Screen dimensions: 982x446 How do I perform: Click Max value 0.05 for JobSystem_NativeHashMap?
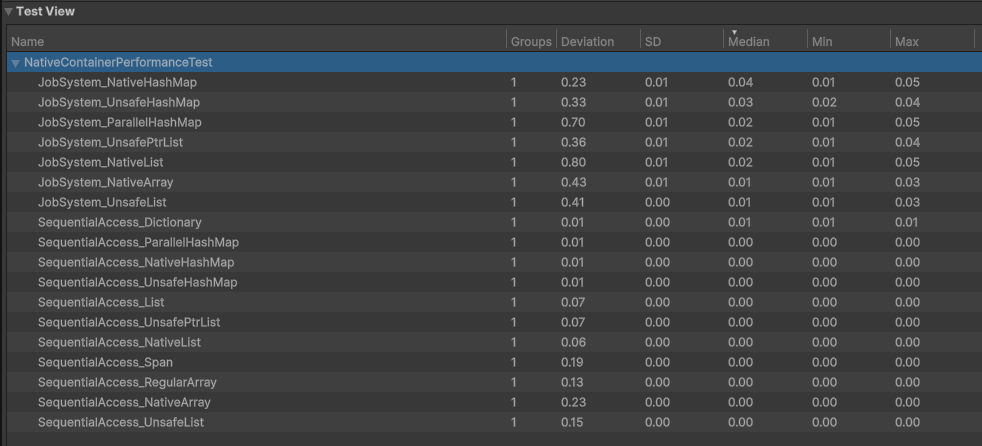907,82
